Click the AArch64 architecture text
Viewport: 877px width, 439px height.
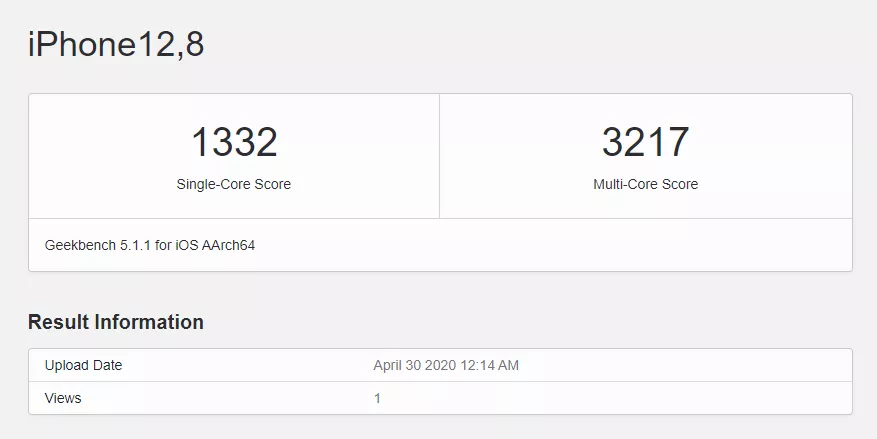pyautogui.click(x=230, y=245)
